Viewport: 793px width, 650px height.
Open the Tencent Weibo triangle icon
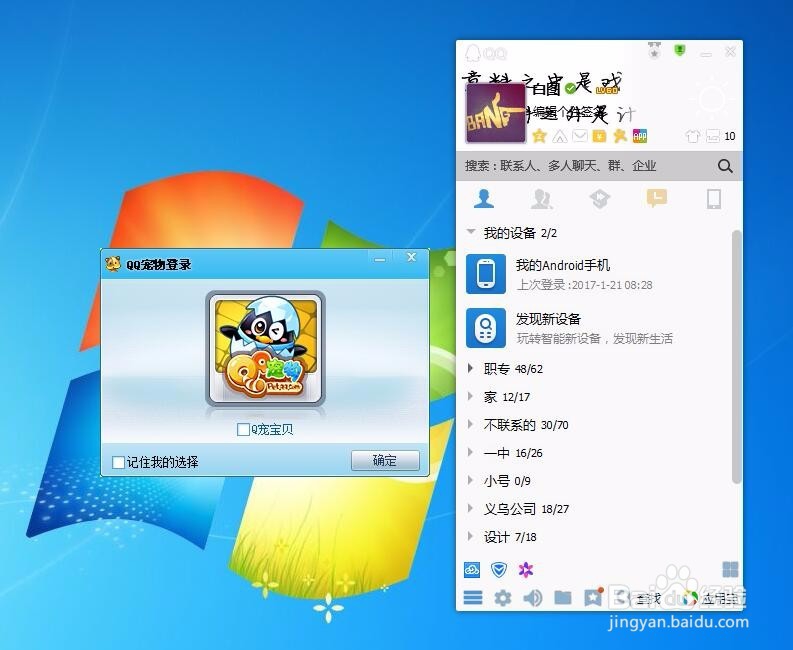tap(559, 136)
